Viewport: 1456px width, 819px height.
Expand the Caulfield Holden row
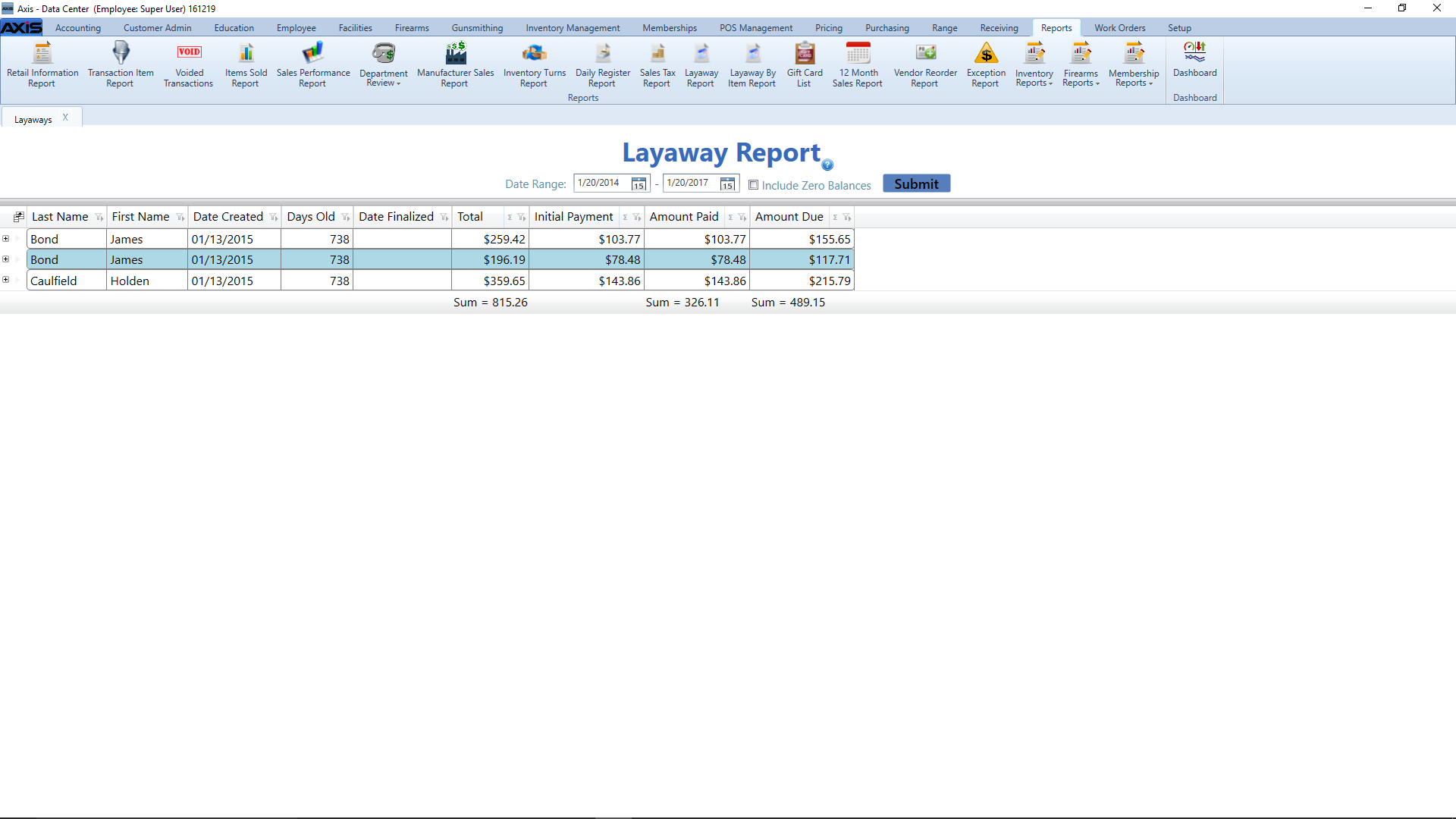pos(6,280)
